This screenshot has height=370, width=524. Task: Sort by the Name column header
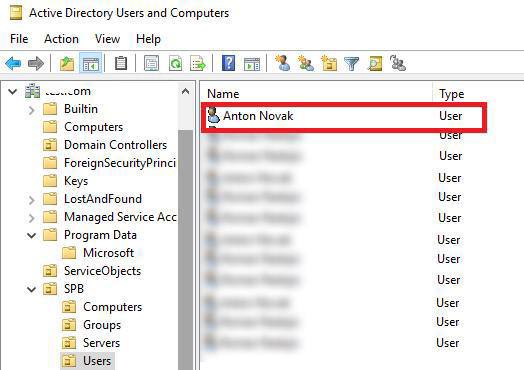tap(223, 94)
